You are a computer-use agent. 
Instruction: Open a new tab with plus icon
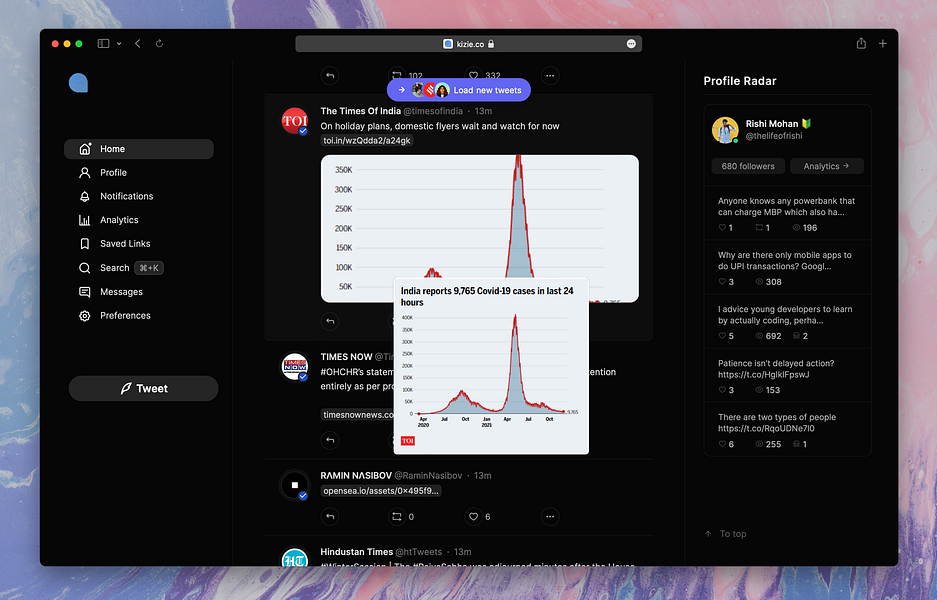click(883, 43)
